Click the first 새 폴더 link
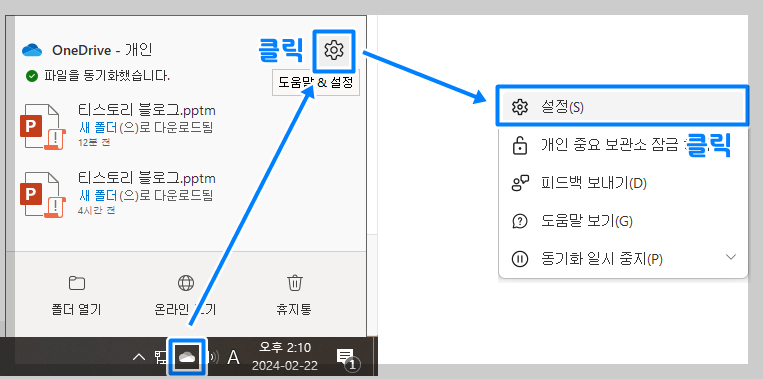The height and width of the screenshot is (379, 763). 97,127
